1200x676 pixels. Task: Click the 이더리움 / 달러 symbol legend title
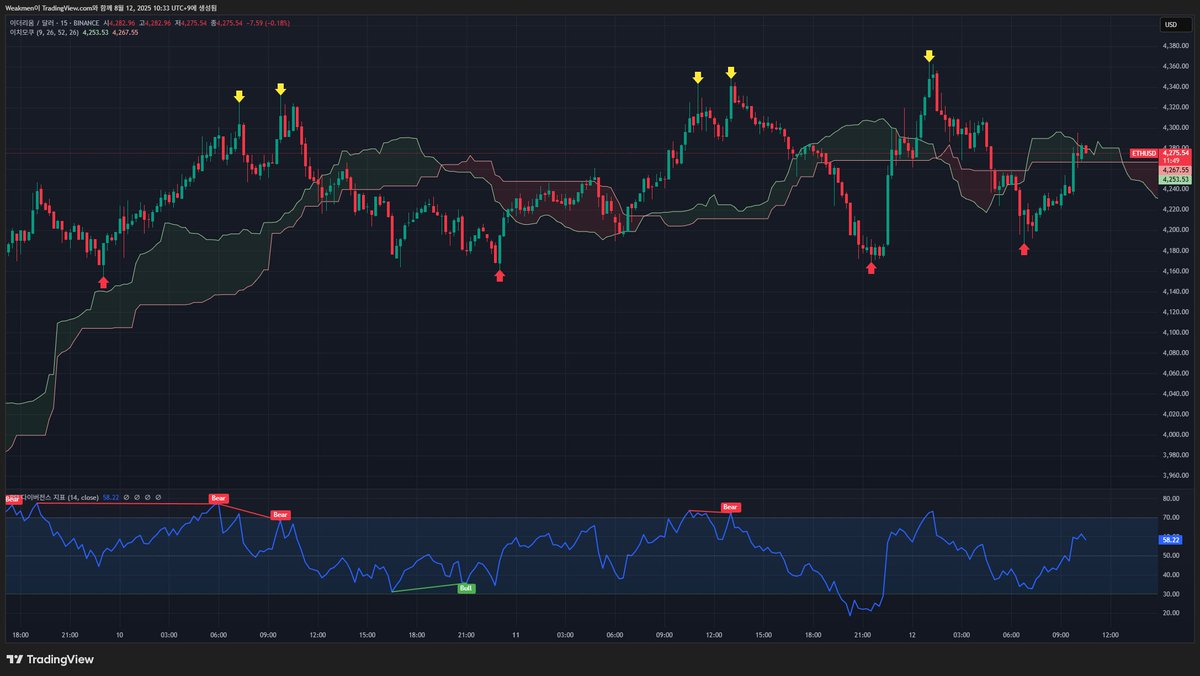pyautogui.click(x=53, y=21)
